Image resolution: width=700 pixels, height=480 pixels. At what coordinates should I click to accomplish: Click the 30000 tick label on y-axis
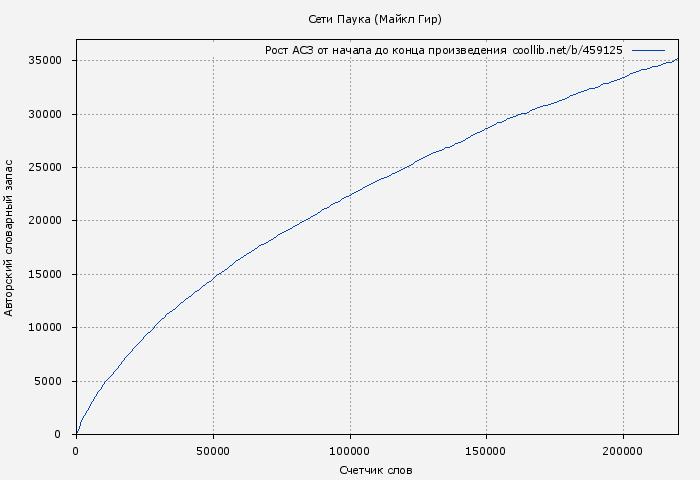click(x=47, y=114)
